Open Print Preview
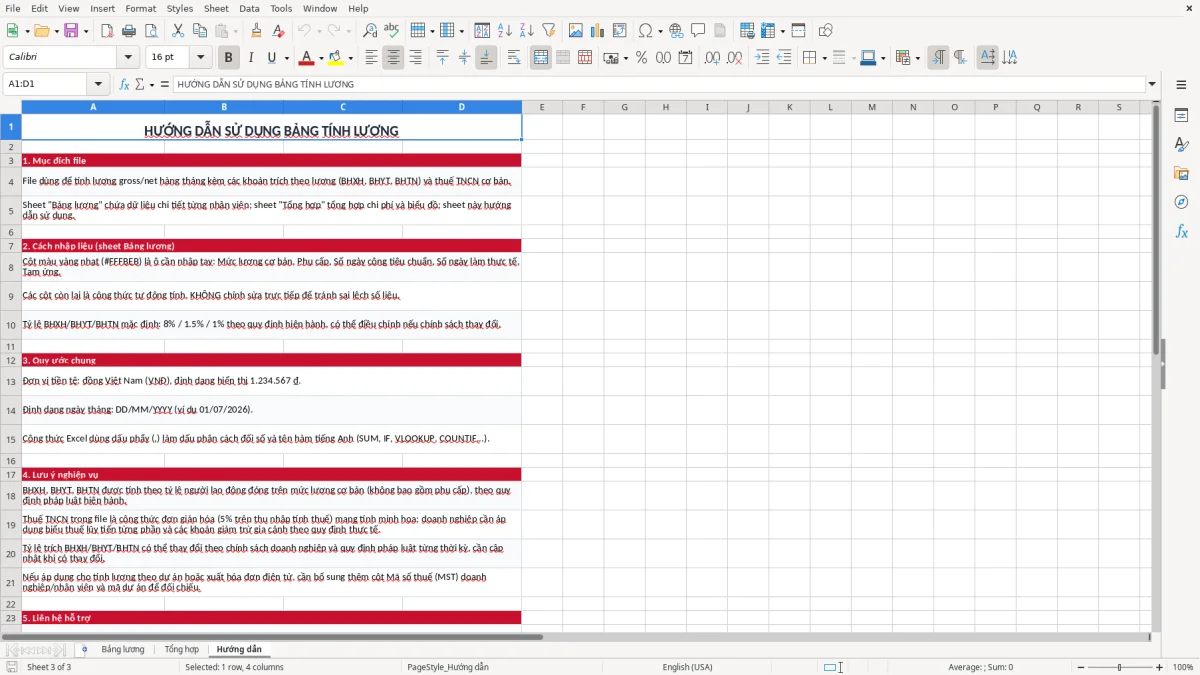 (x=151, y=31)
